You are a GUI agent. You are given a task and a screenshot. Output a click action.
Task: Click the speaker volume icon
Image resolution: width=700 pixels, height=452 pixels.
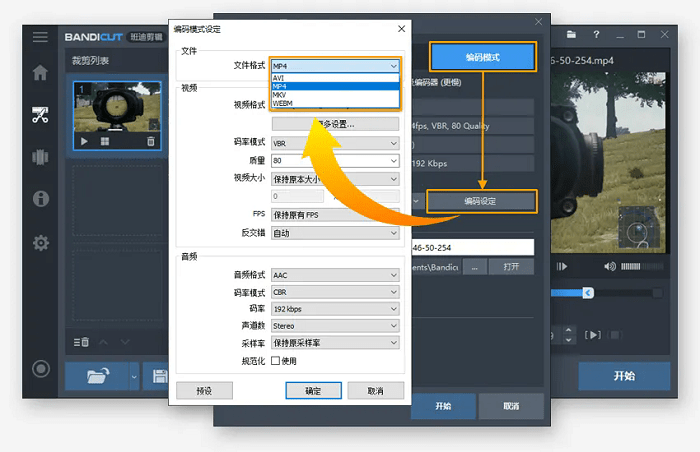[x=610, y=266]
